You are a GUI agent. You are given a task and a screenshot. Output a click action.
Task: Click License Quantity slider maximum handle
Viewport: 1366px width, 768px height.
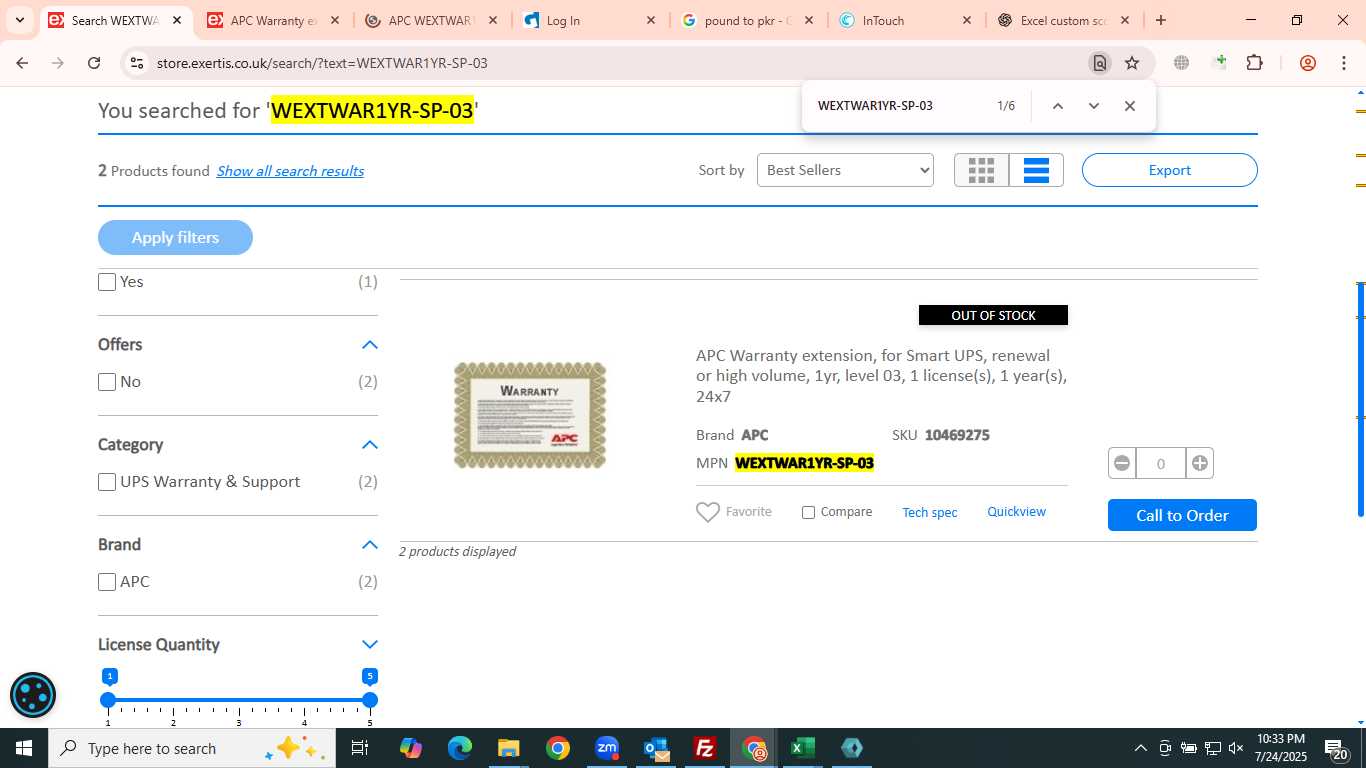pyautogui.click(x=370, y=700)
